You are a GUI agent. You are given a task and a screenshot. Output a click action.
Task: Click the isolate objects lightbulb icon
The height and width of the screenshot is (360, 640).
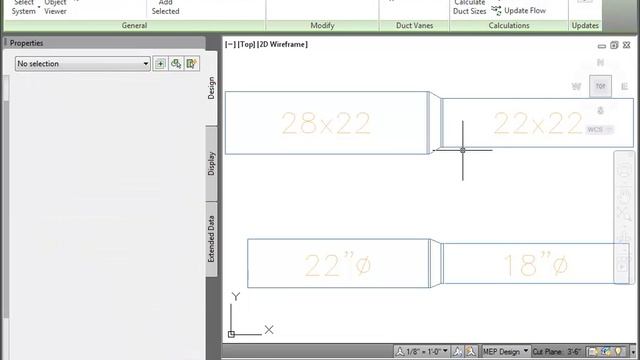pyautogui.click(x=619, y=351)
